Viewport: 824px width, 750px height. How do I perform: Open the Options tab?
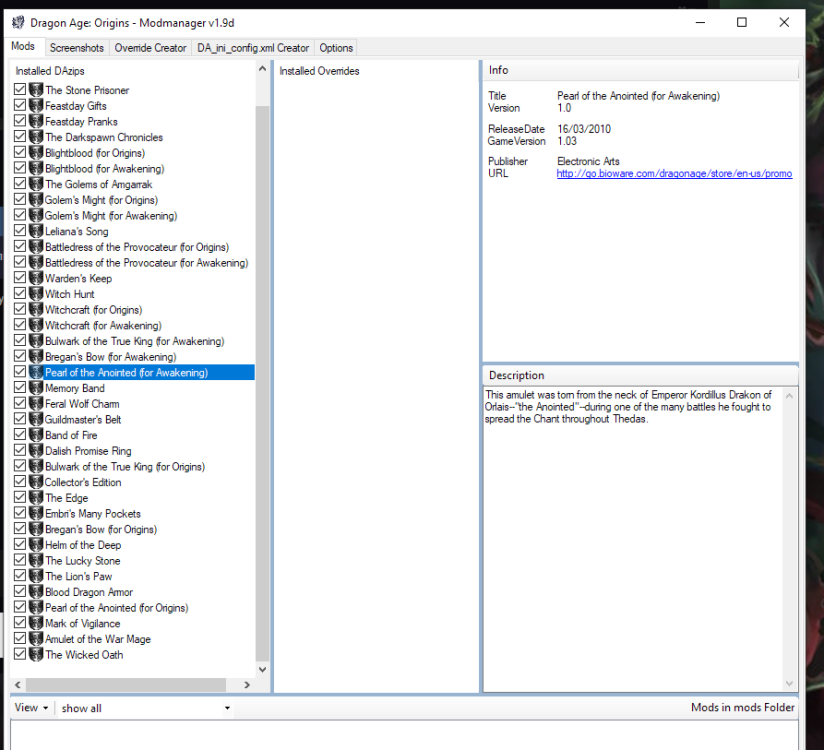336,48
